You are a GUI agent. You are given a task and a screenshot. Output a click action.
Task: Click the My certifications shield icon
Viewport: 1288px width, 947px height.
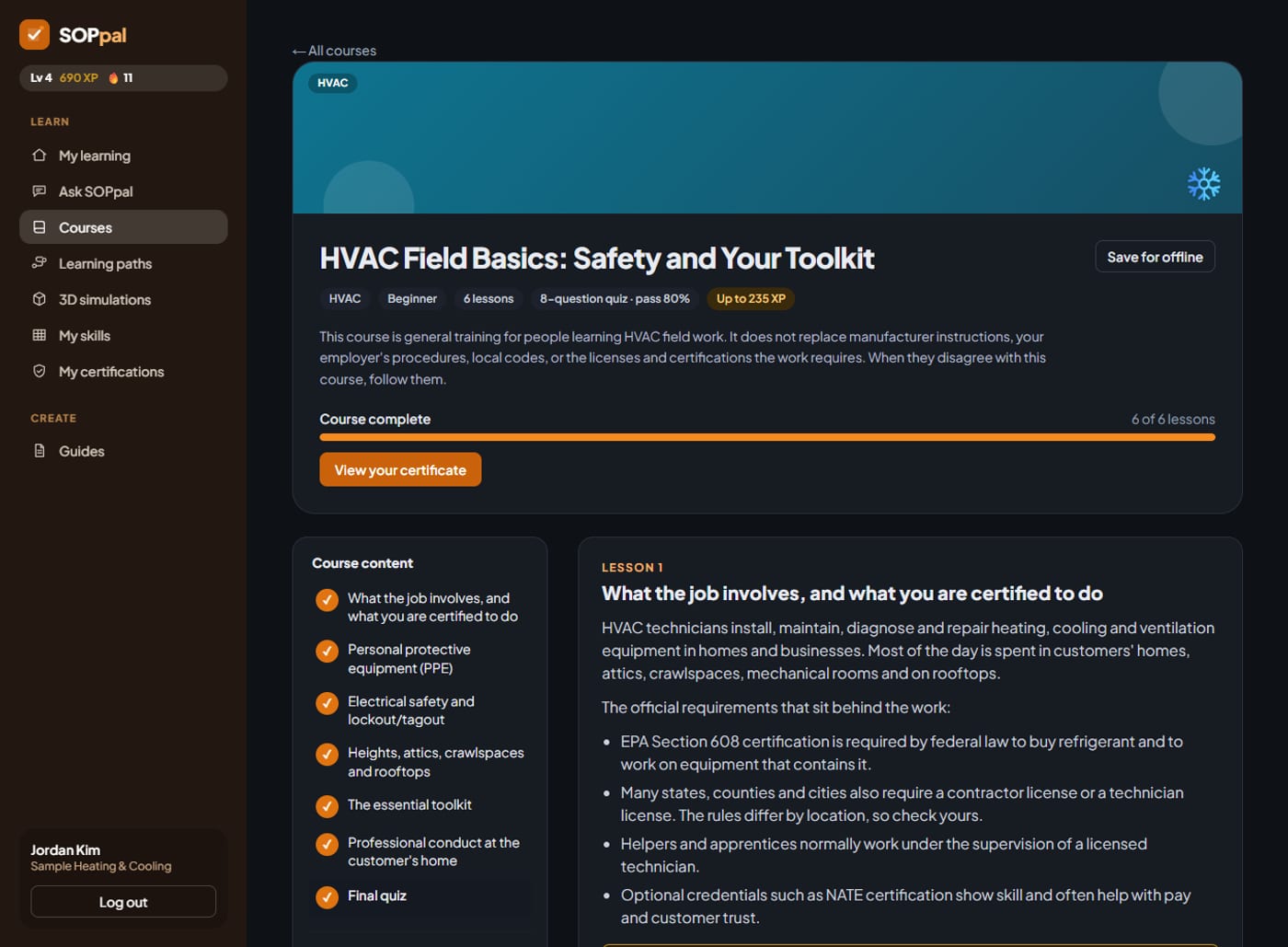coord(39,371)
